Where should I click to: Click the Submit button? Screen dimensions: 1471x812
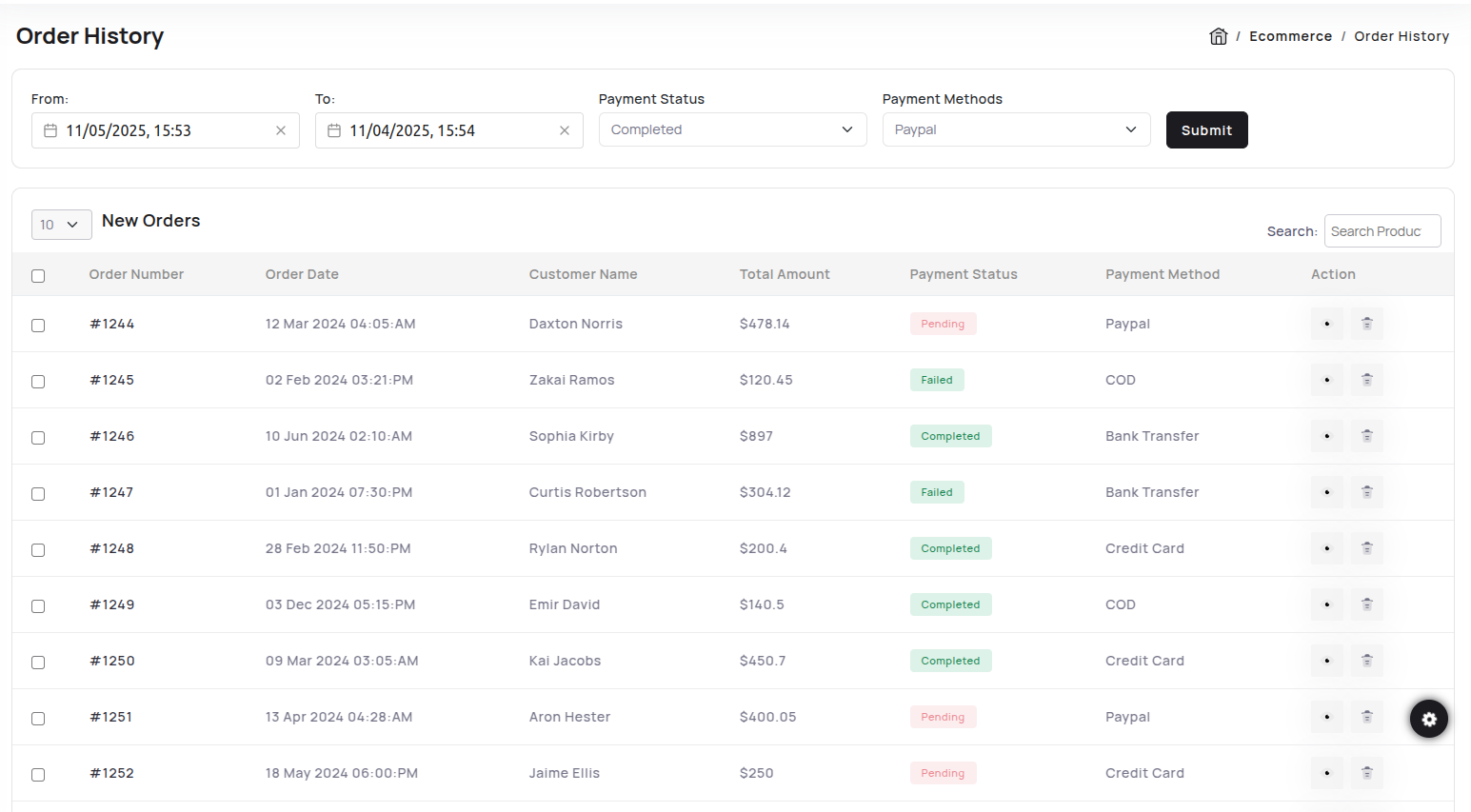pyautogui.click(x=1206, y=130)
